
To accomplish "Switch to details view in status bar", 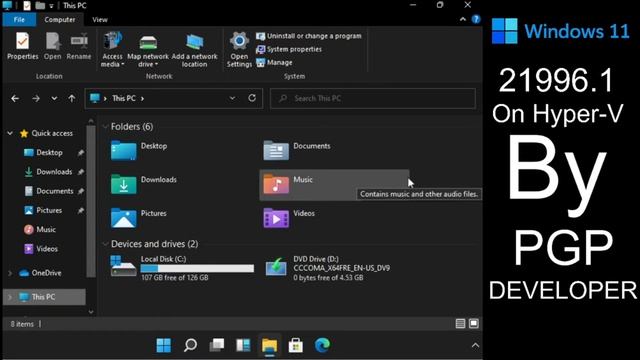I will [x=460, y=324].
